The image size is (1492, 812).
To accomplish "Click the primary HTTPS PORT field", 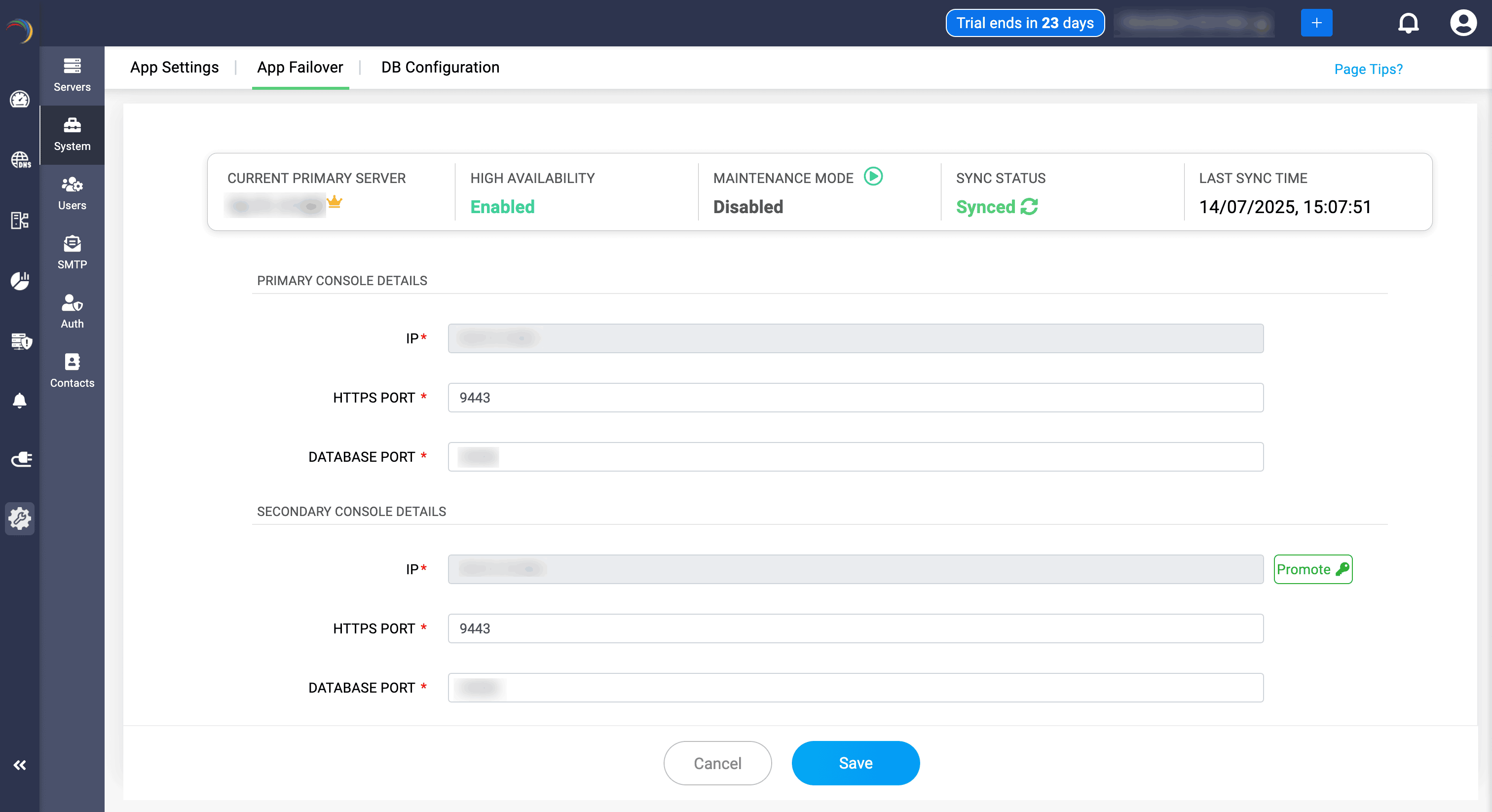I will click(855, 397).
